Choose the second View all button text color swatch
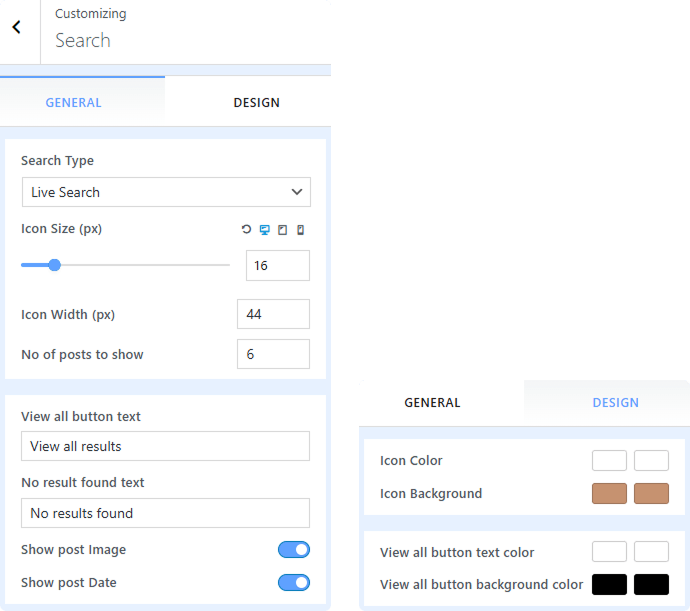The height and width of the screenshot is (611, 690). tap(651, 552)
